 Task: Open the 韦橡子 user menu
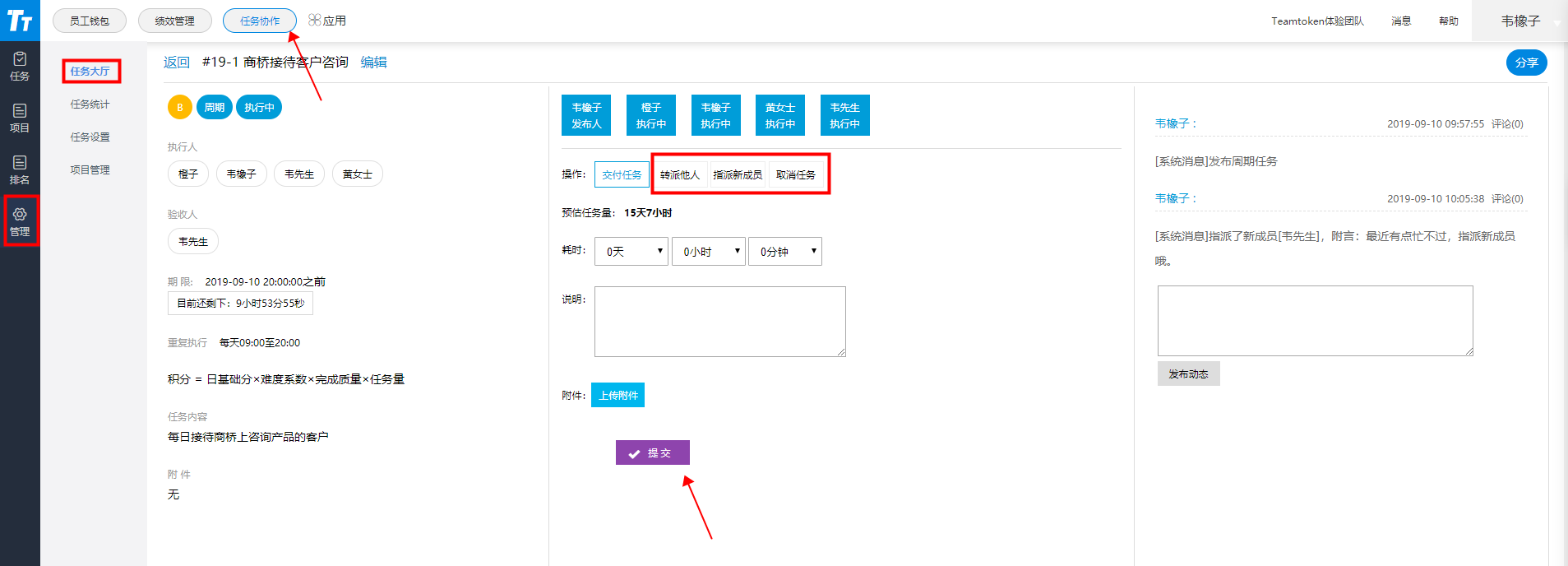pos(1521,21)
